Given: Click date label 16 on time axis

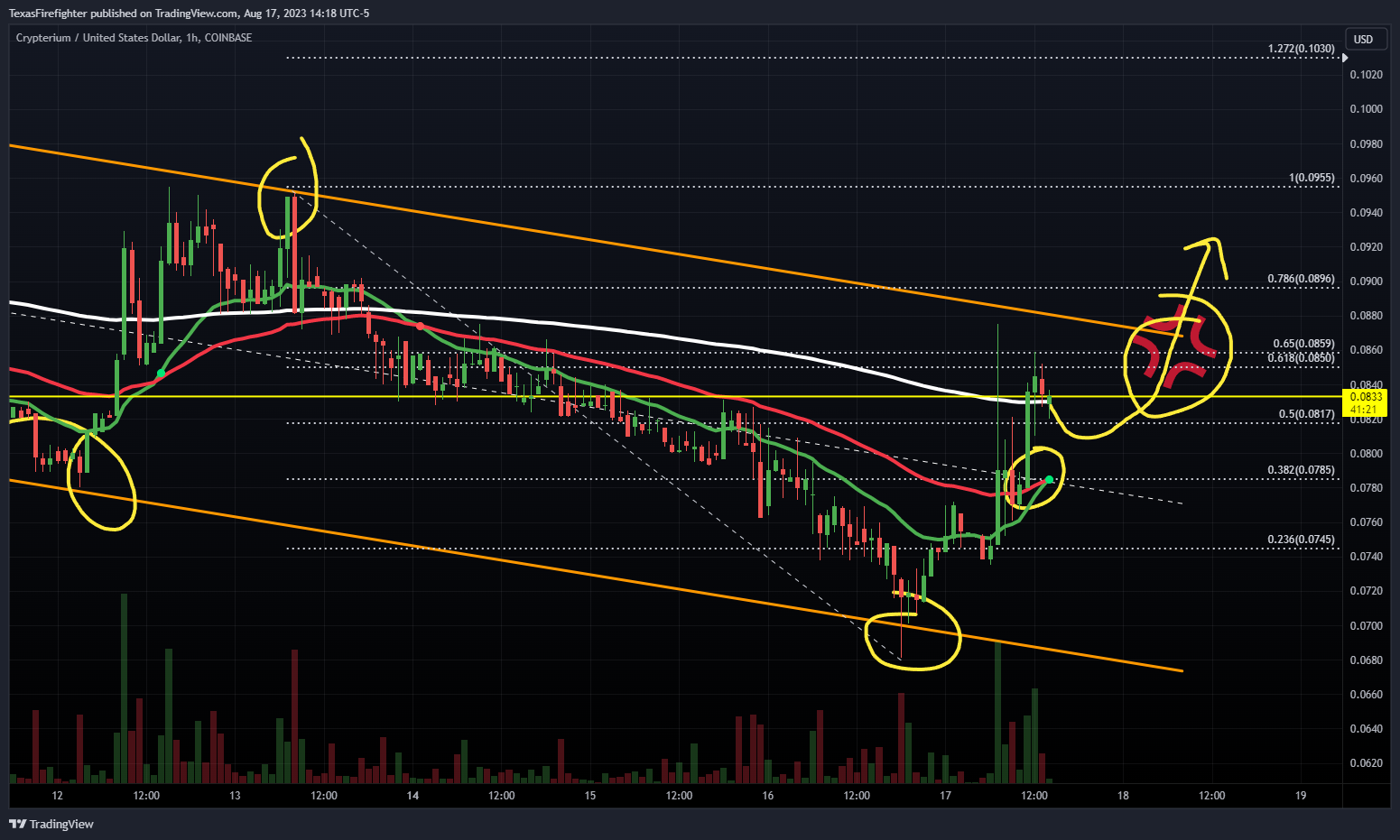Looking at the screenshot, I should pos(768,795).
